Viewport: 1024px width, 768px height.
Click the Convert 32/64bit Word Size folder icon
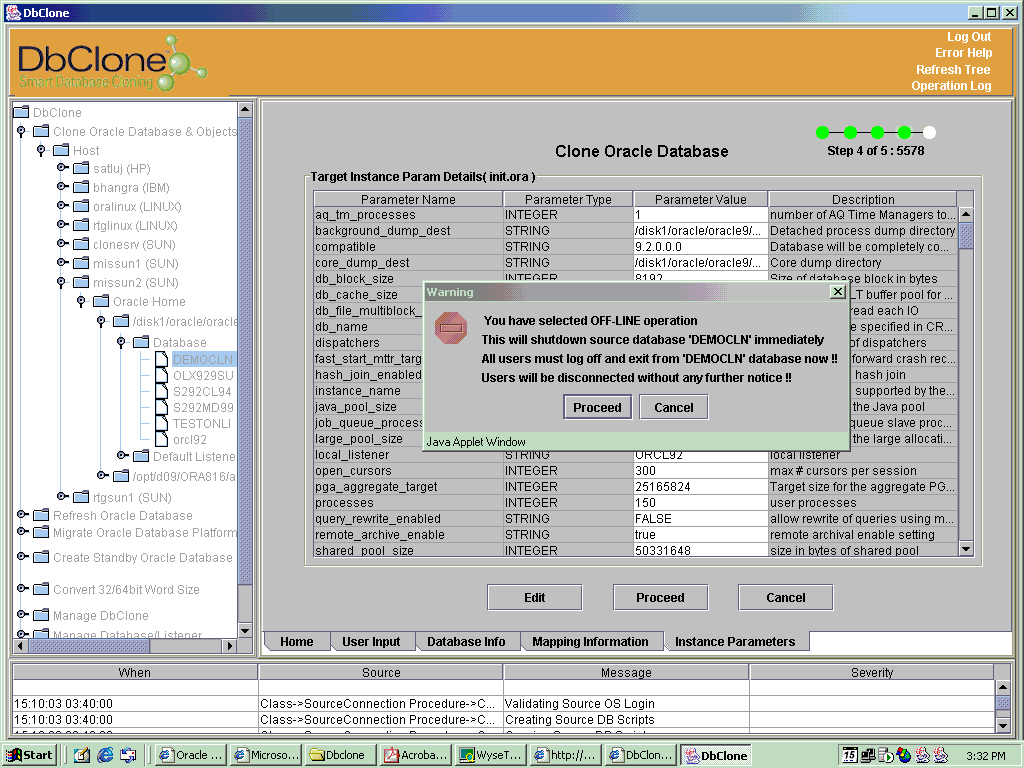(x=41, y=589)
